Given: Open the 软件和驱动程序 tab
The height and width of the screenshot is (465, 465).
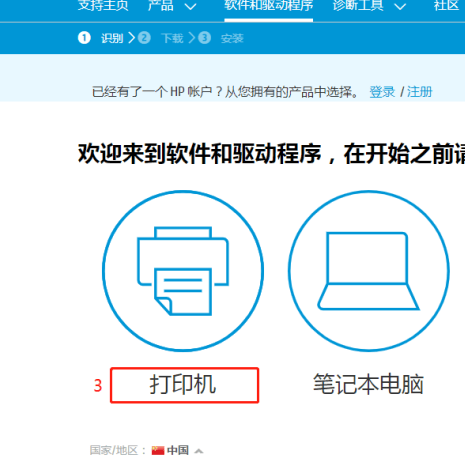Looking at the screenshot, I should 269,6.
